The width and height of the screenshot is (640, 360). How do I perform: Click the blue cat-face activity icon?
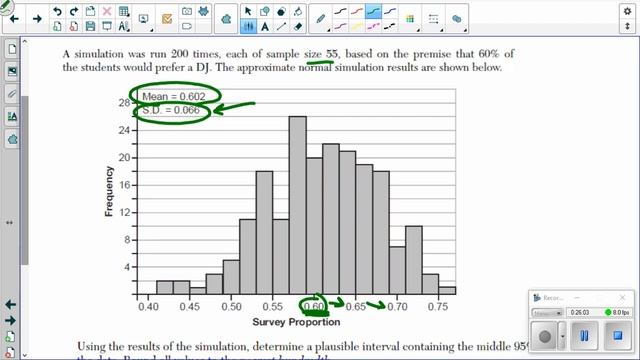(203, 11)
